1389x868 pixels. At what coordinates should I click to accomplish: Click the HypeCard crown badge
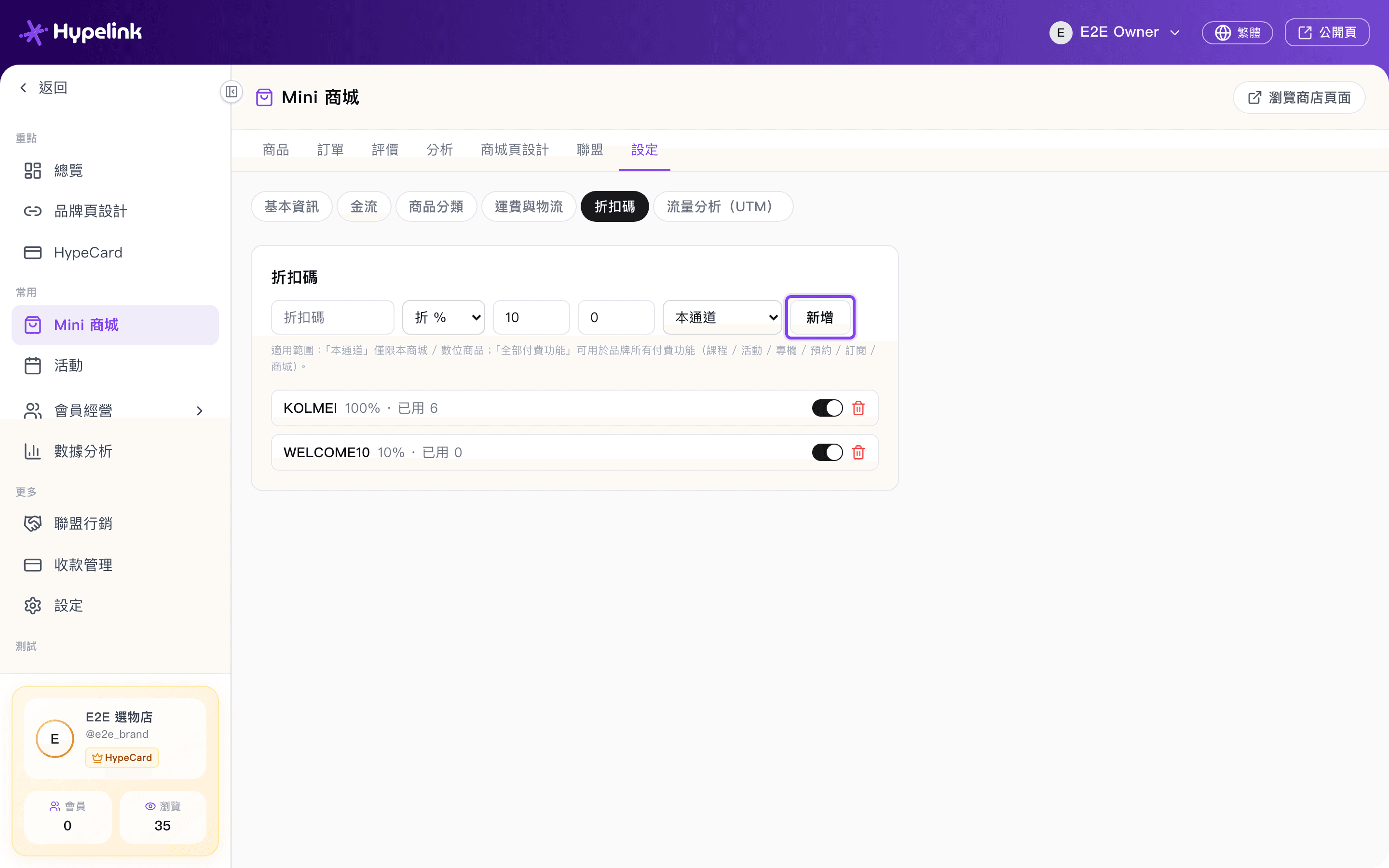pyautogui.click(x=122, y=758)
